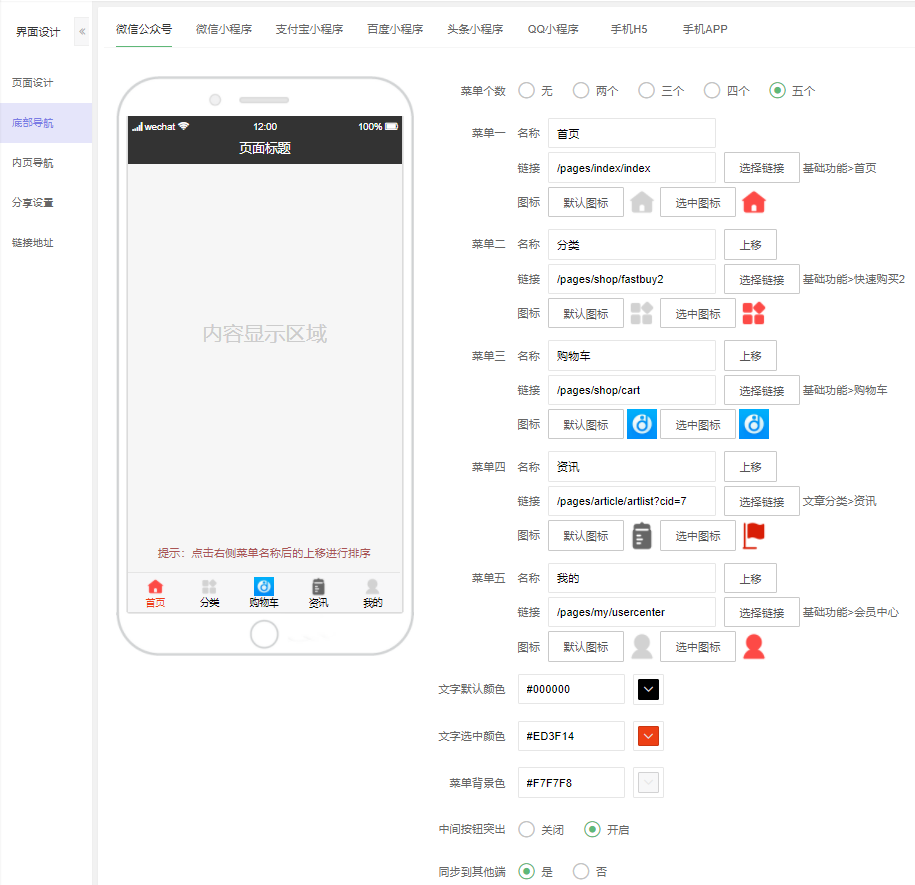Switch to the 手机APP tab
This screenshot has height=885, width=915.
pos(705,29)
